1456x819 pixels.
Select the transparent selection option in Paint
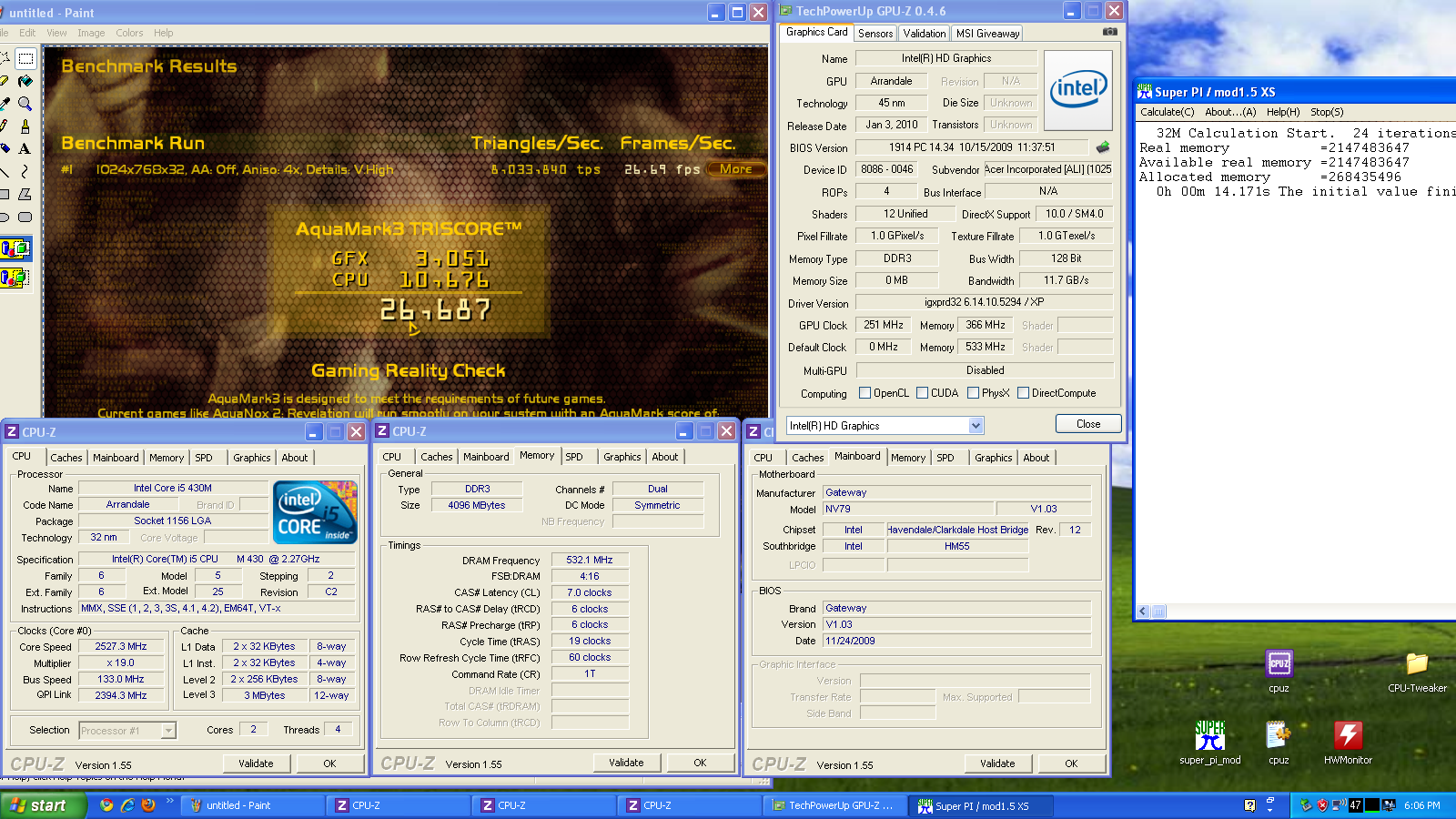[x=15, y=278]
